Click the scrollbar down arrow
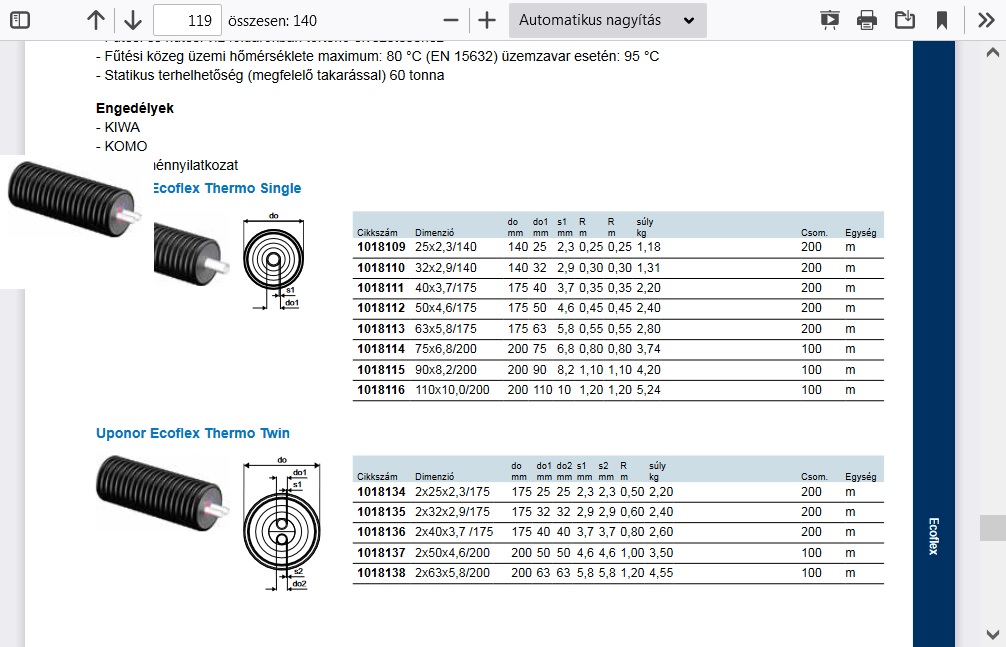 pyautogui.click(x=992, y=634)
